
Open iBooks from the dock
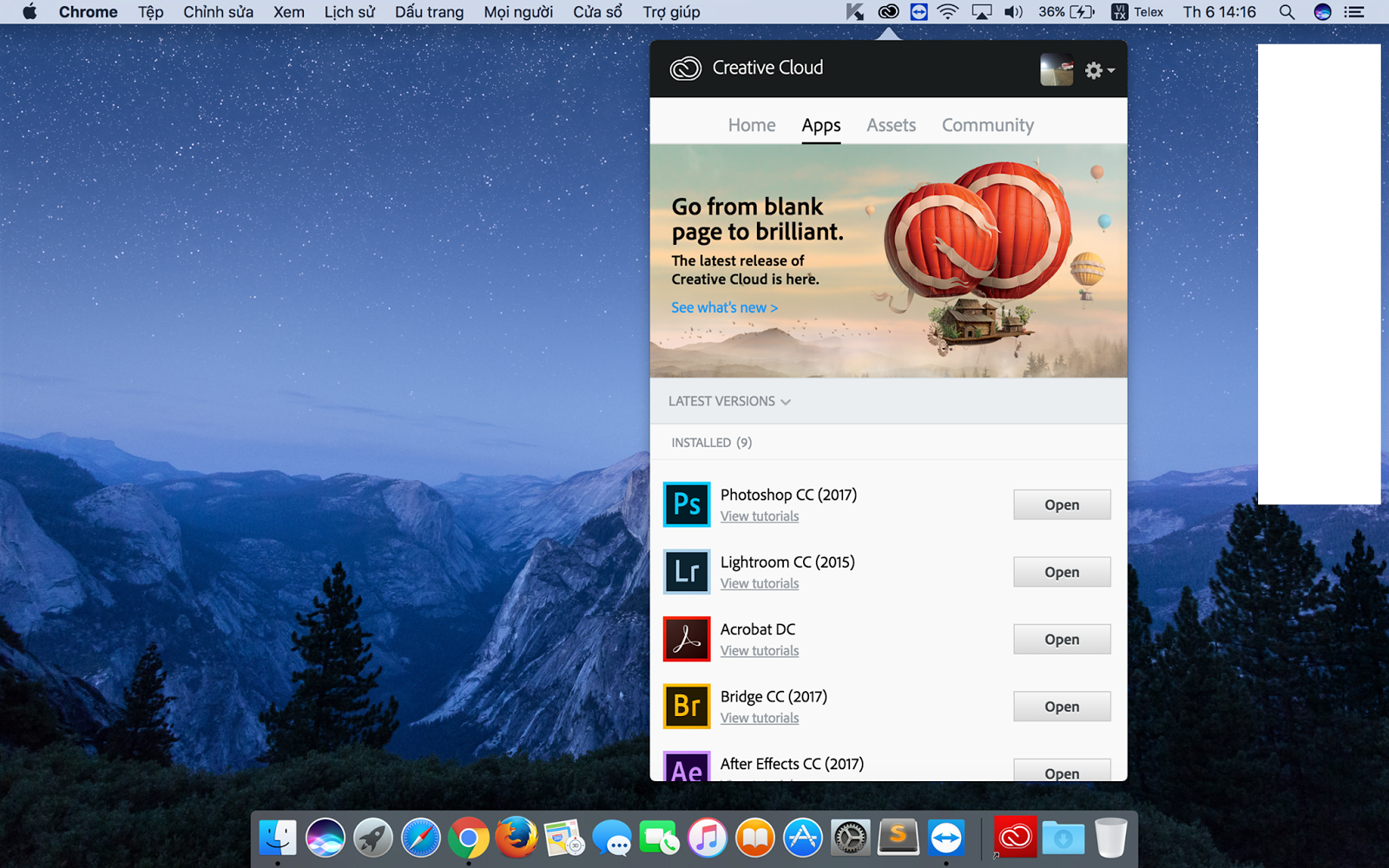pos(755,838)
